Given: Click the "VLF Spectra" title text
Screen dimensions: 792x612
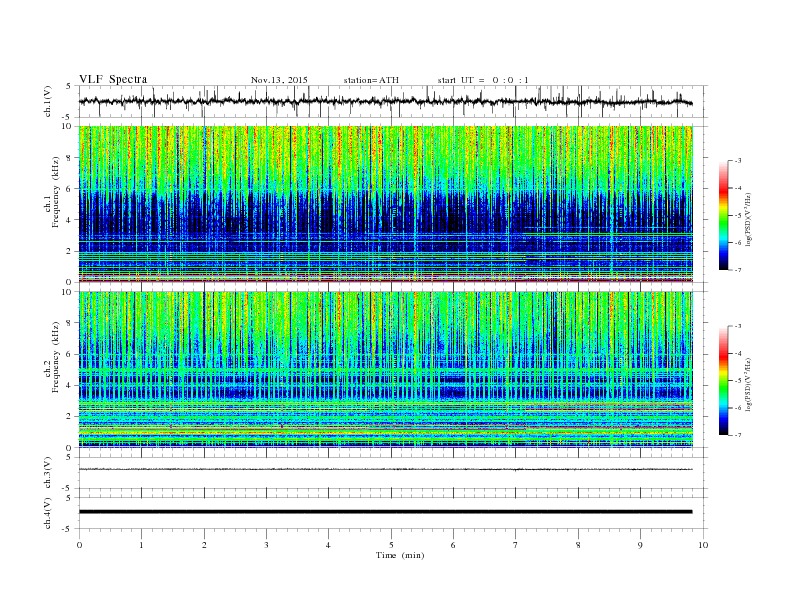Looking at the screenshot, I should tap(113, 79).
